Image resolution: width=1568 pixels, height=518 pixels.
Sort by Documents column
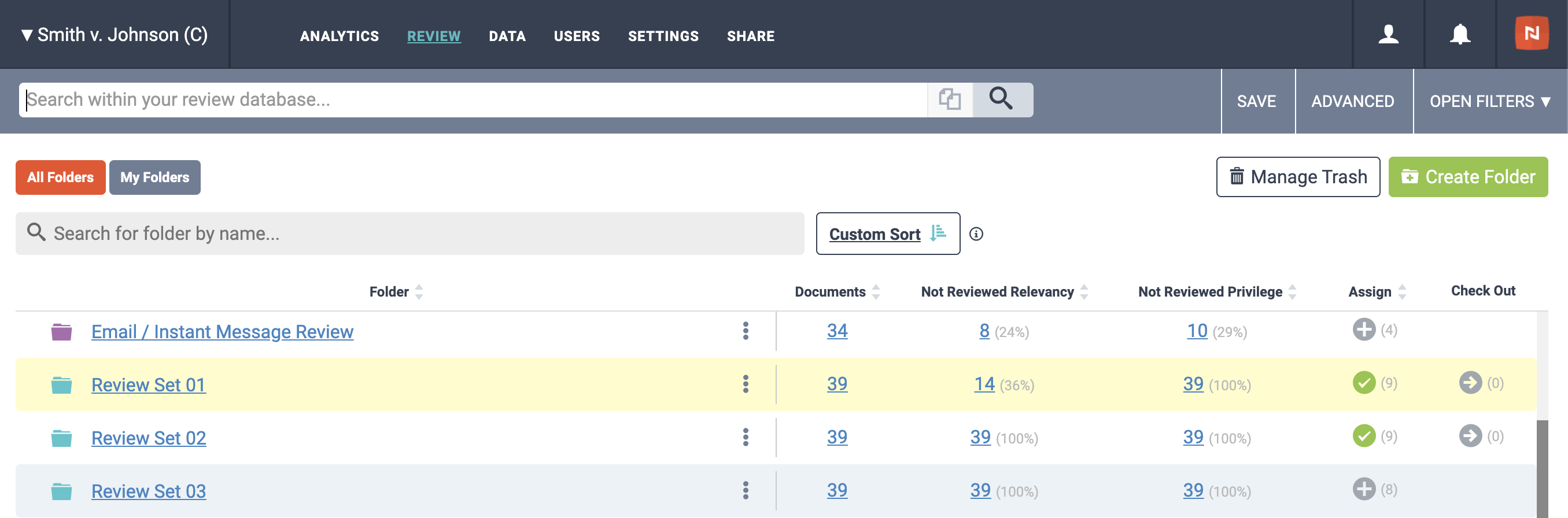[837, 291]
